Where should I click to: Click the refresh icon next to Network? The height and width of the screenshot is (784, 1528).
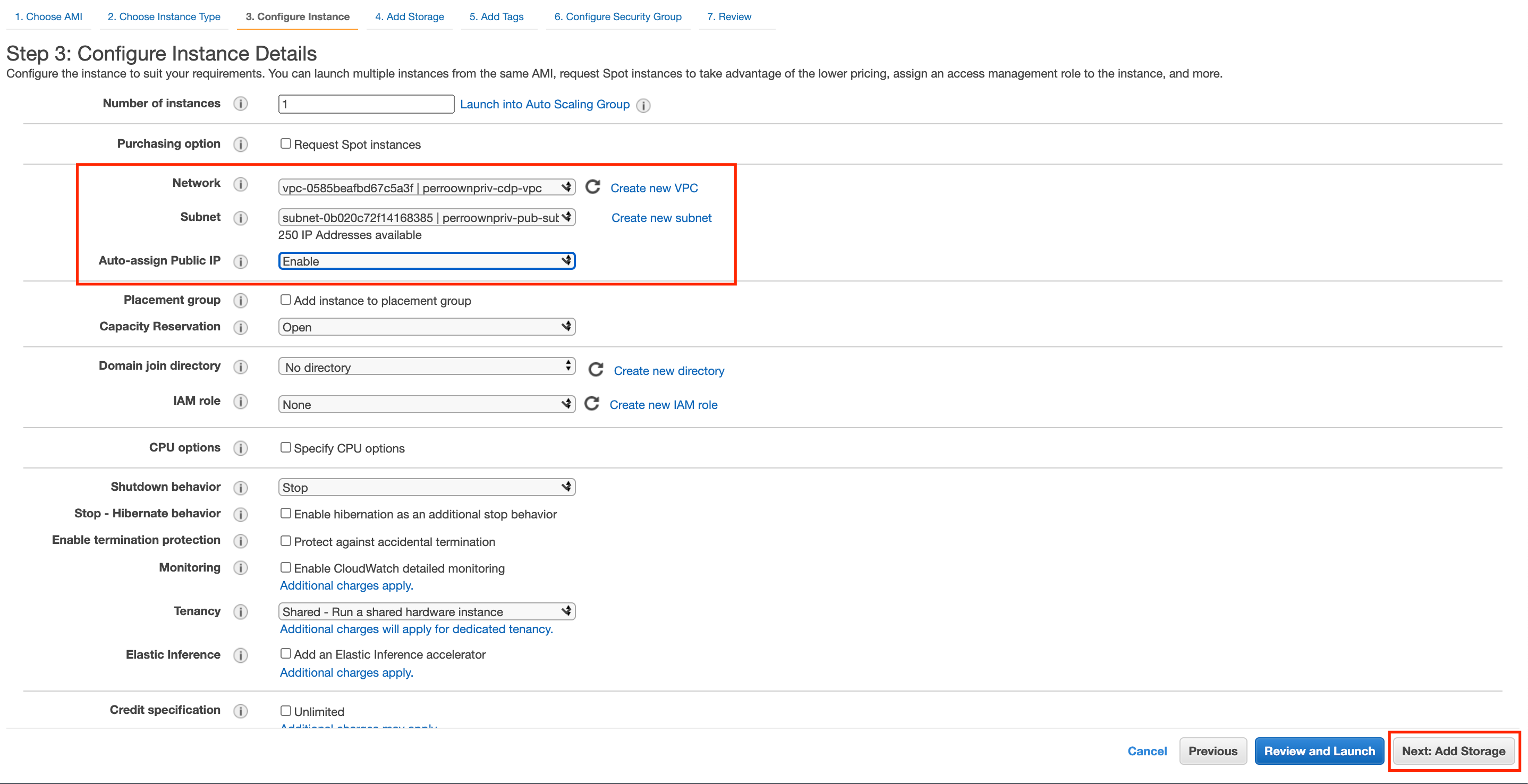(592, 188)
